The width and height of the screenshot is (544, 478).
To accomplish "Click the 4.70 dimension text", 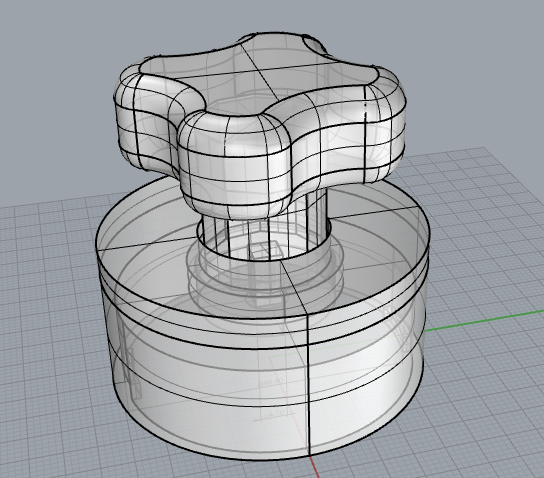I will pos(277,414).
